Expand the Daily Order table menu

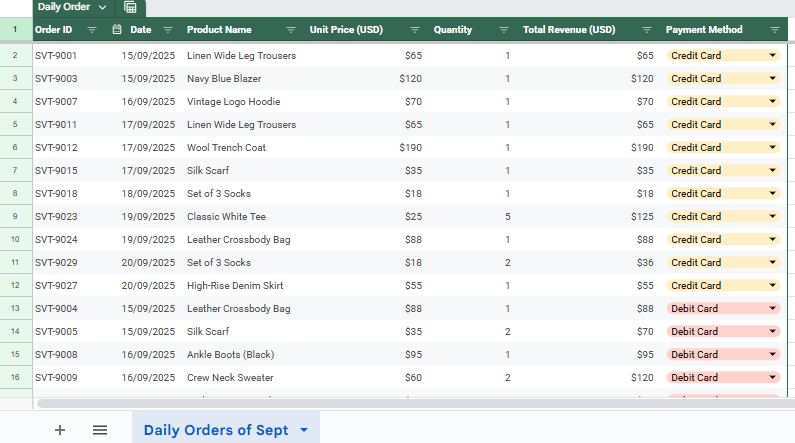102,7
